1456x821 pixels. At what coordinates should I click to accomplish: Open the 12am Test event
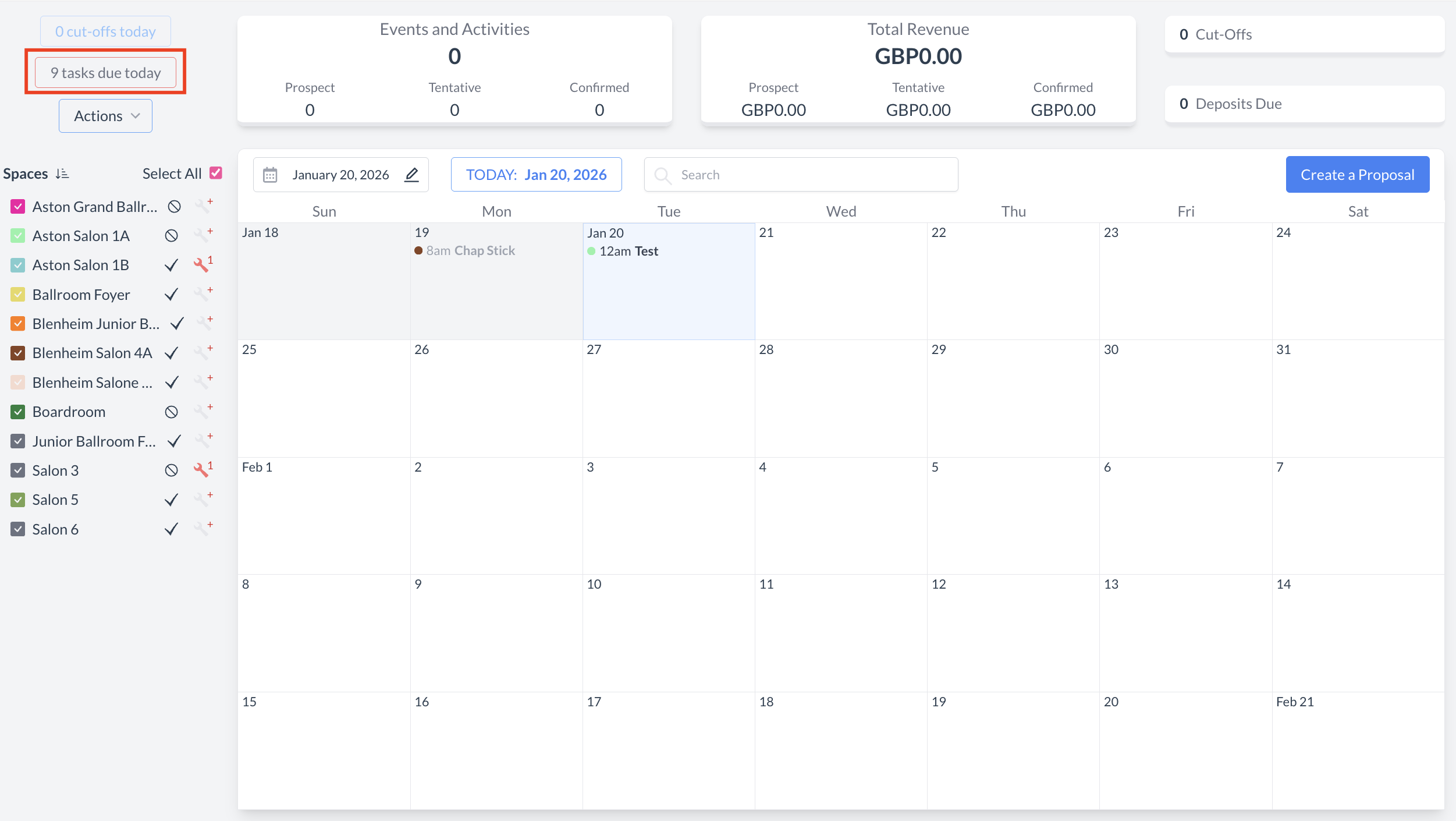[x=628, y=251]
